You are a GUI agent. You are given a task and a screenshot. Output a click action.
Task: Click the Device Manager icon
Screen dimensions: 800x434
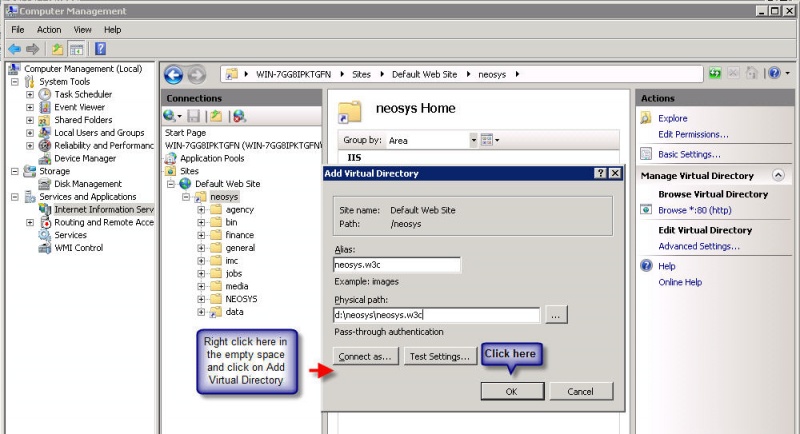pyautogui.click(x=45, y=158)
